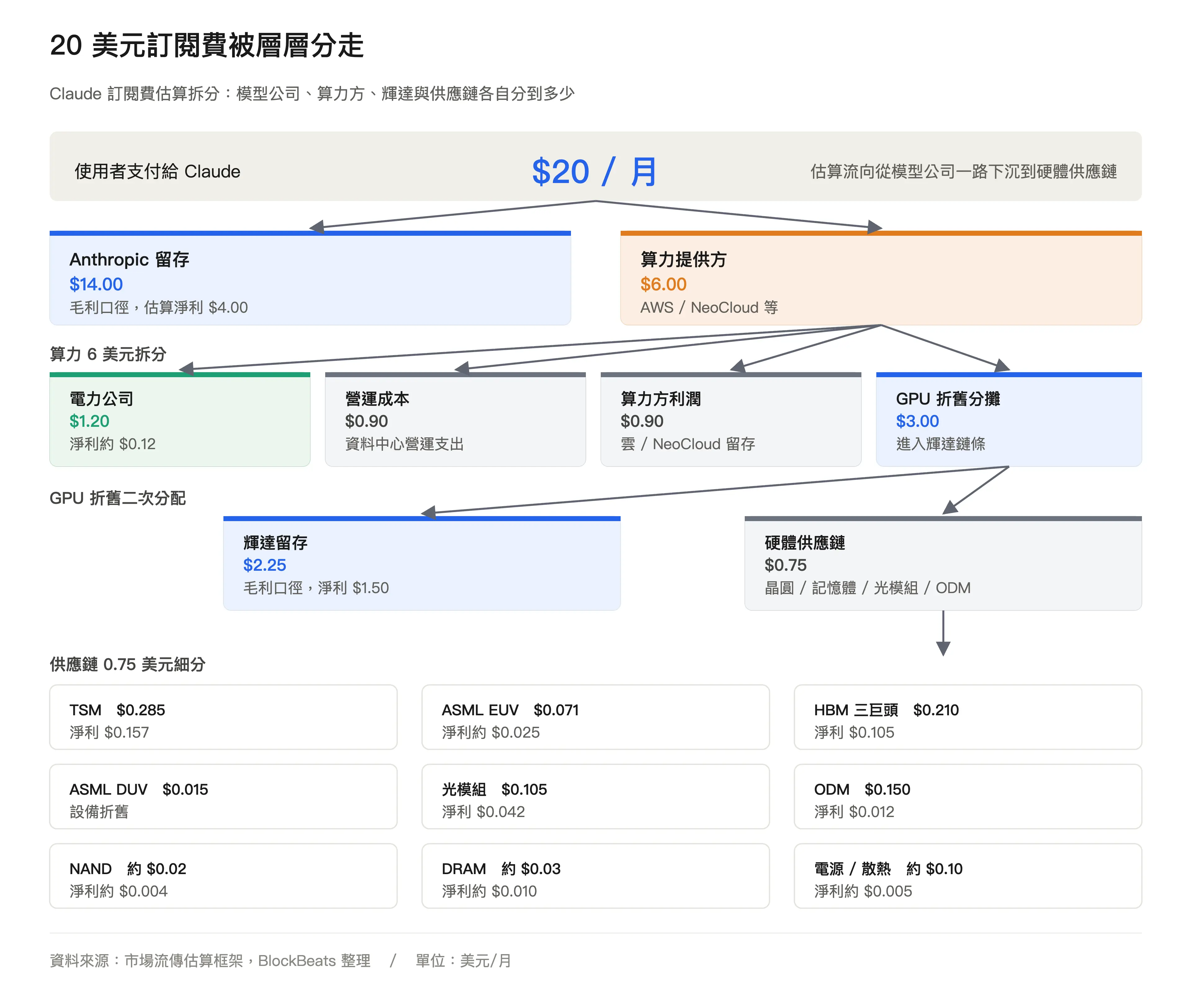Click the $1.20 amount
Image resolution: width=1204 pixels, height=1005 pixels.
coord(89,421)
